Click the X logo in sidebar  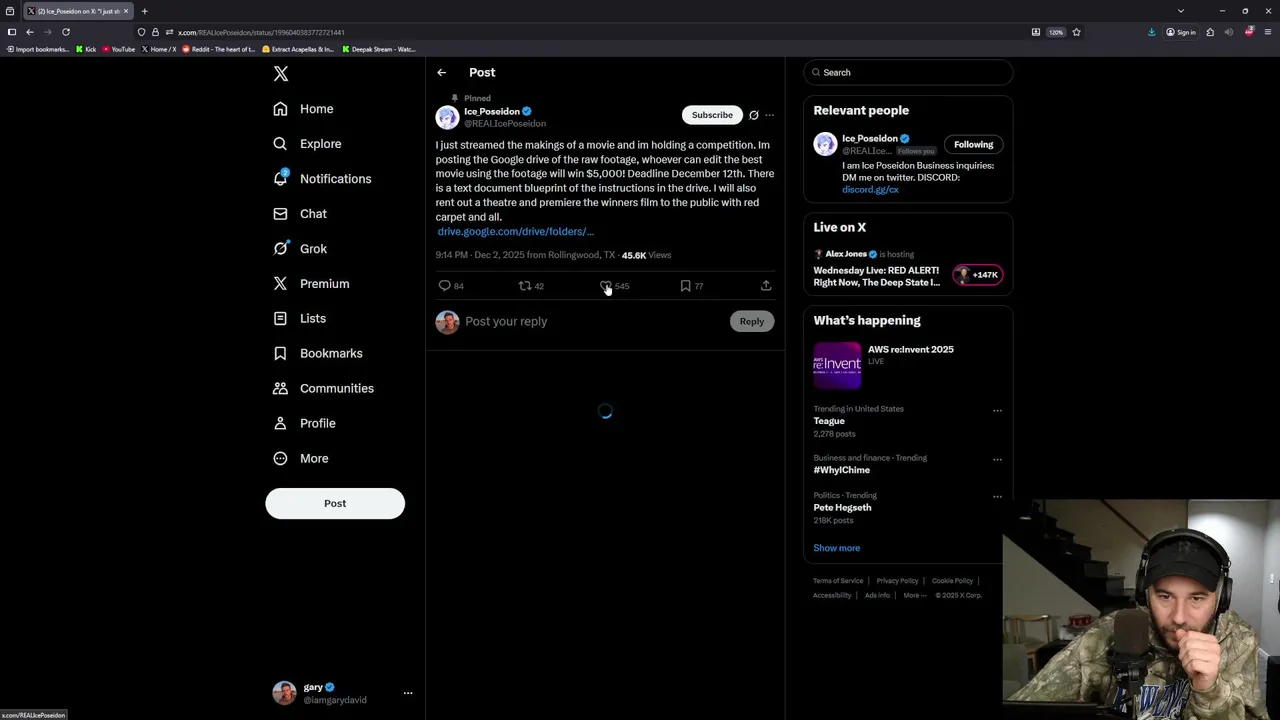pyautogui.click(x=281, y=74)
